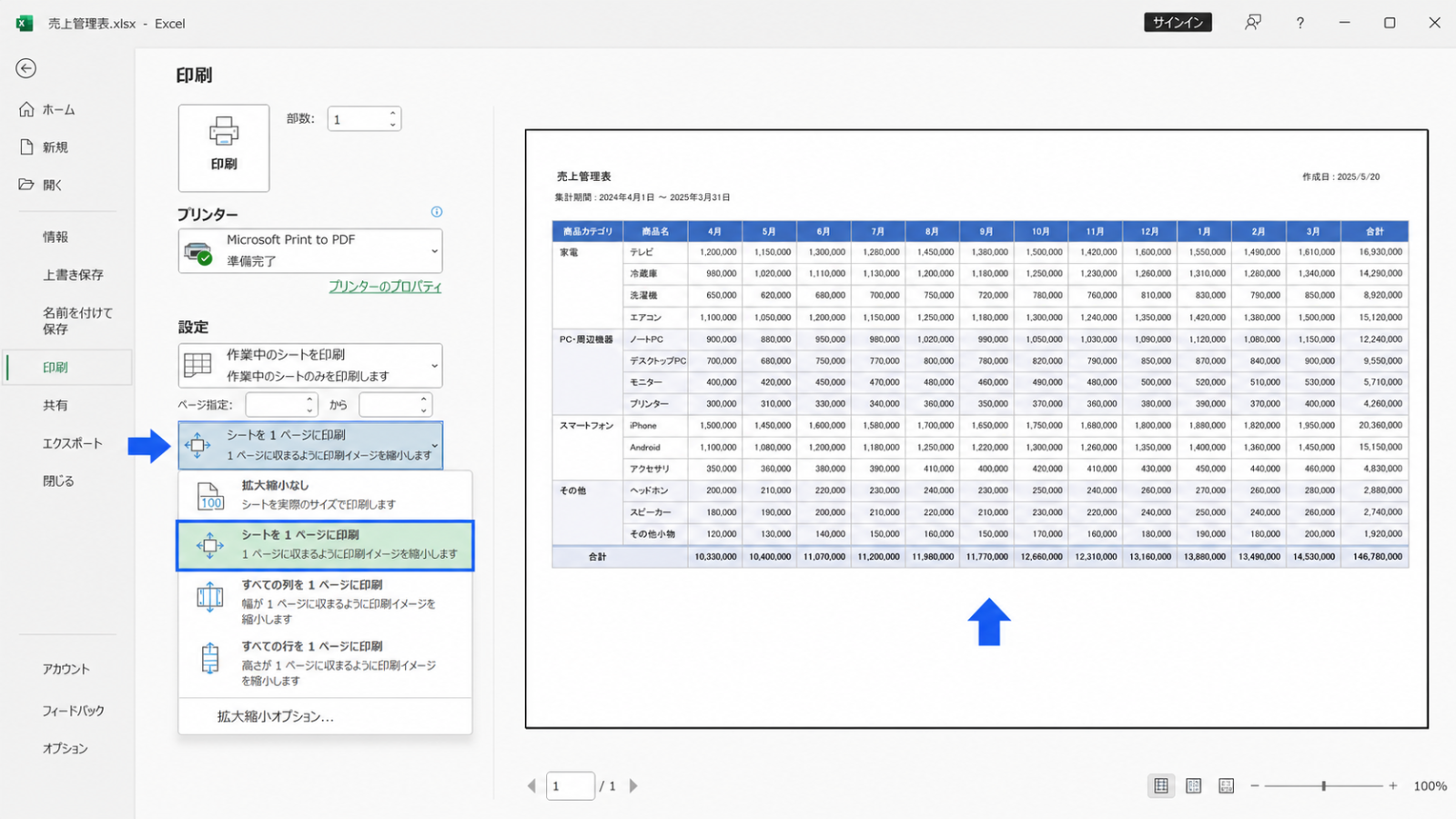Screen dimensions: 1456x819
Task: Click the Excel app icon in title bar
Action: 25,24
